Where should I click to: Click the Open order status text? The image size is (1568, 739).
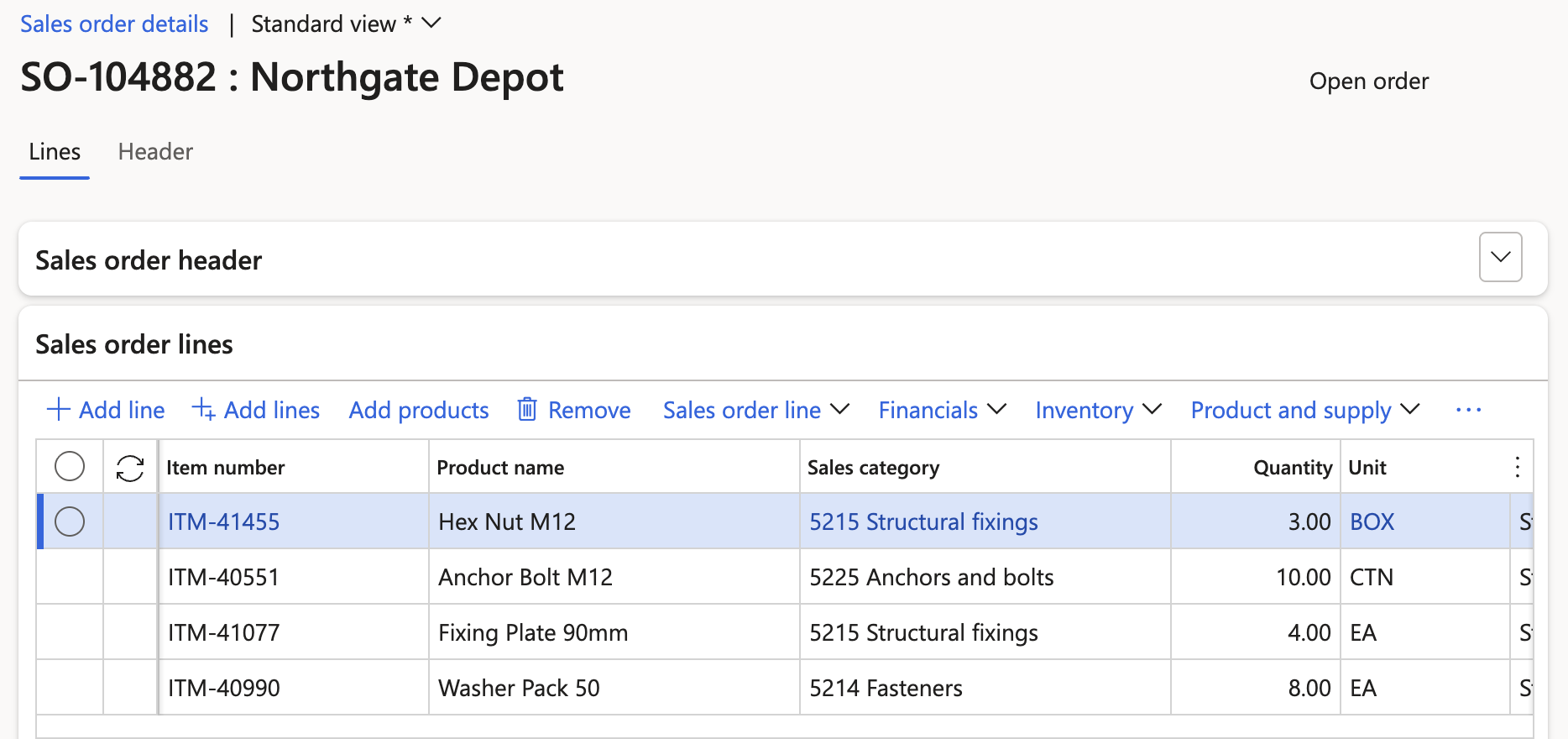pyautogui.click(x=1368, y=81)
